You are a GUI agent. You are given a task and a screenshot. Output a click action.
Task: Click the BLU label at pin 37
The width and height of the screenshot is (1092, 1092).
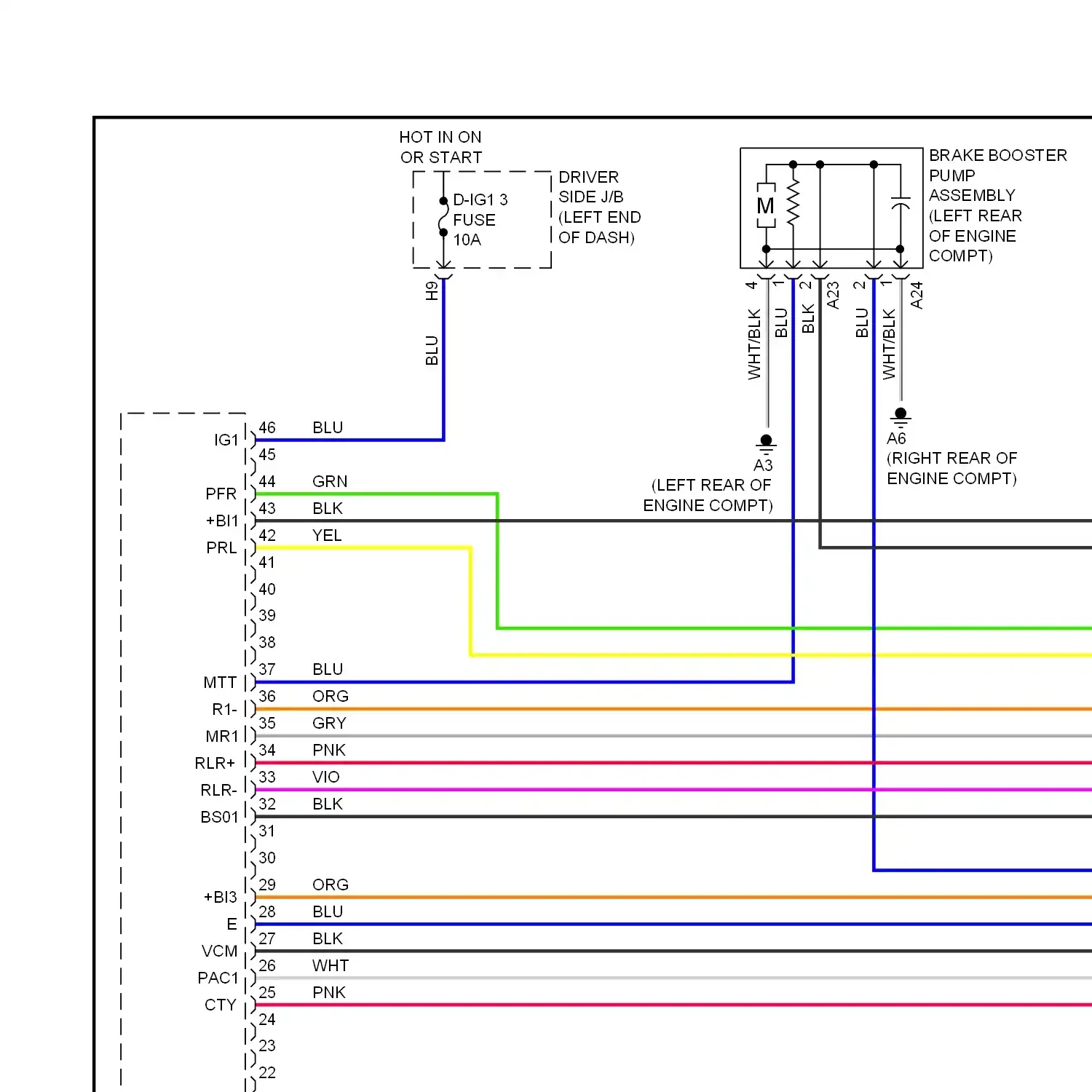[328, 669]
